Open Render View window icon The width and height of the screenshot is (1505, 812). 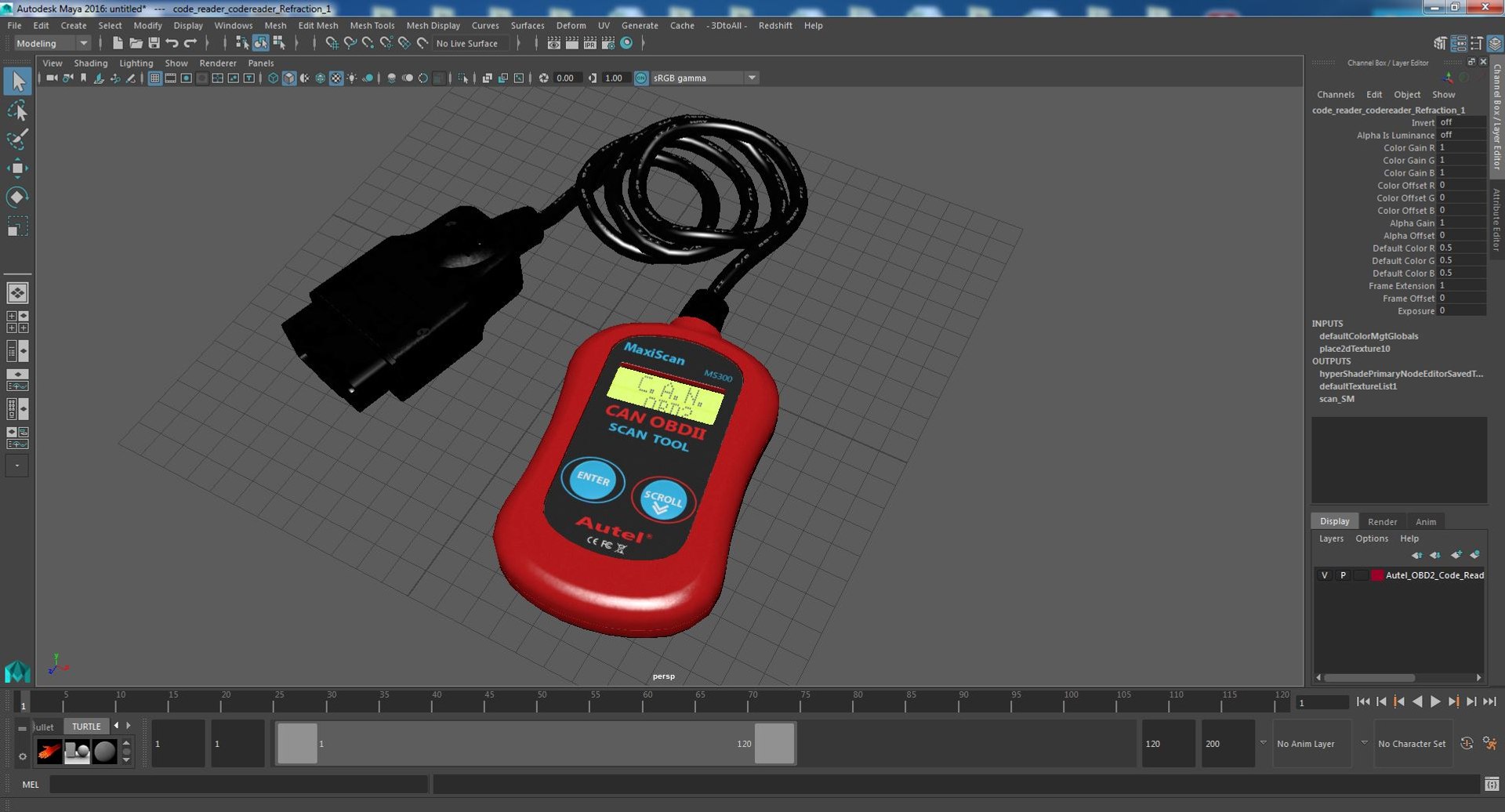pos(553,43)
